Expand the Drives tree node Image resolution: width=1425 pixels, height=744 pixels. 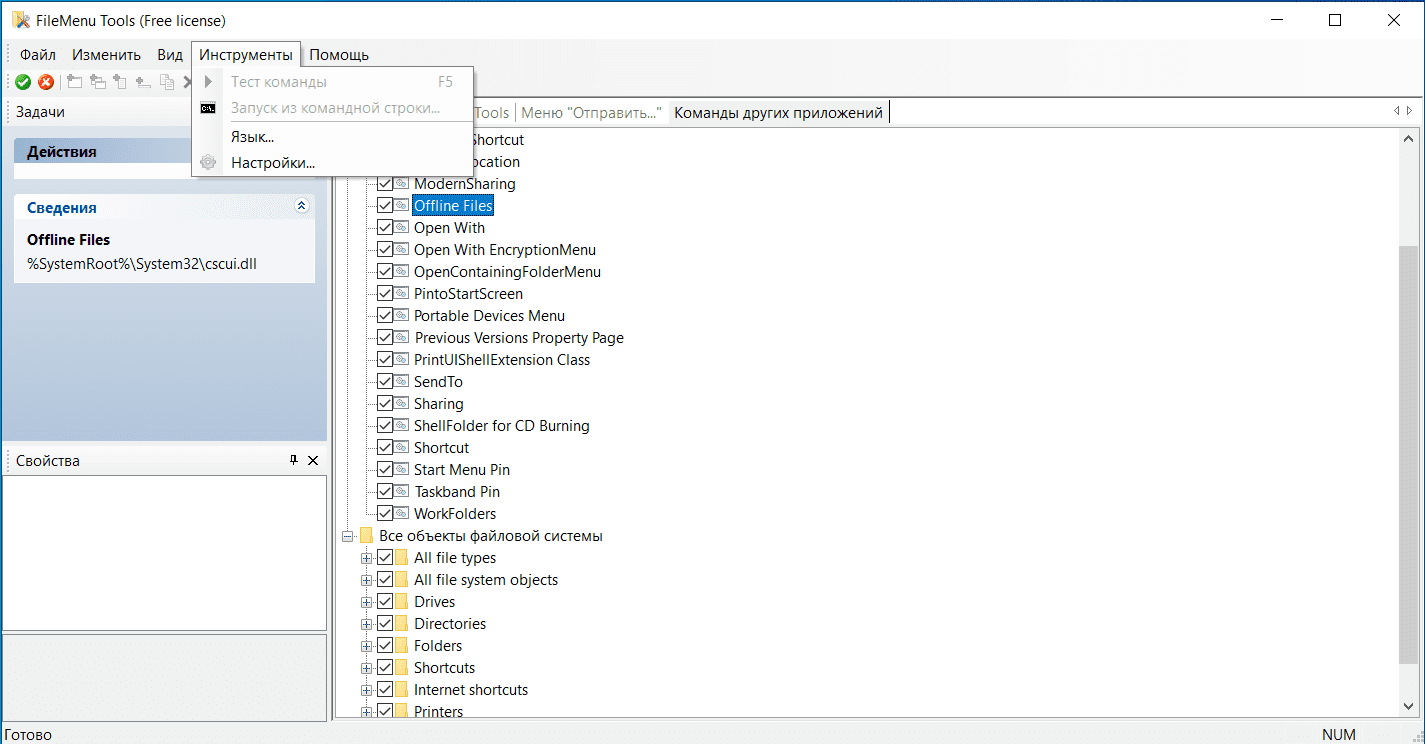pyautogui.click(x=367, y=602)
